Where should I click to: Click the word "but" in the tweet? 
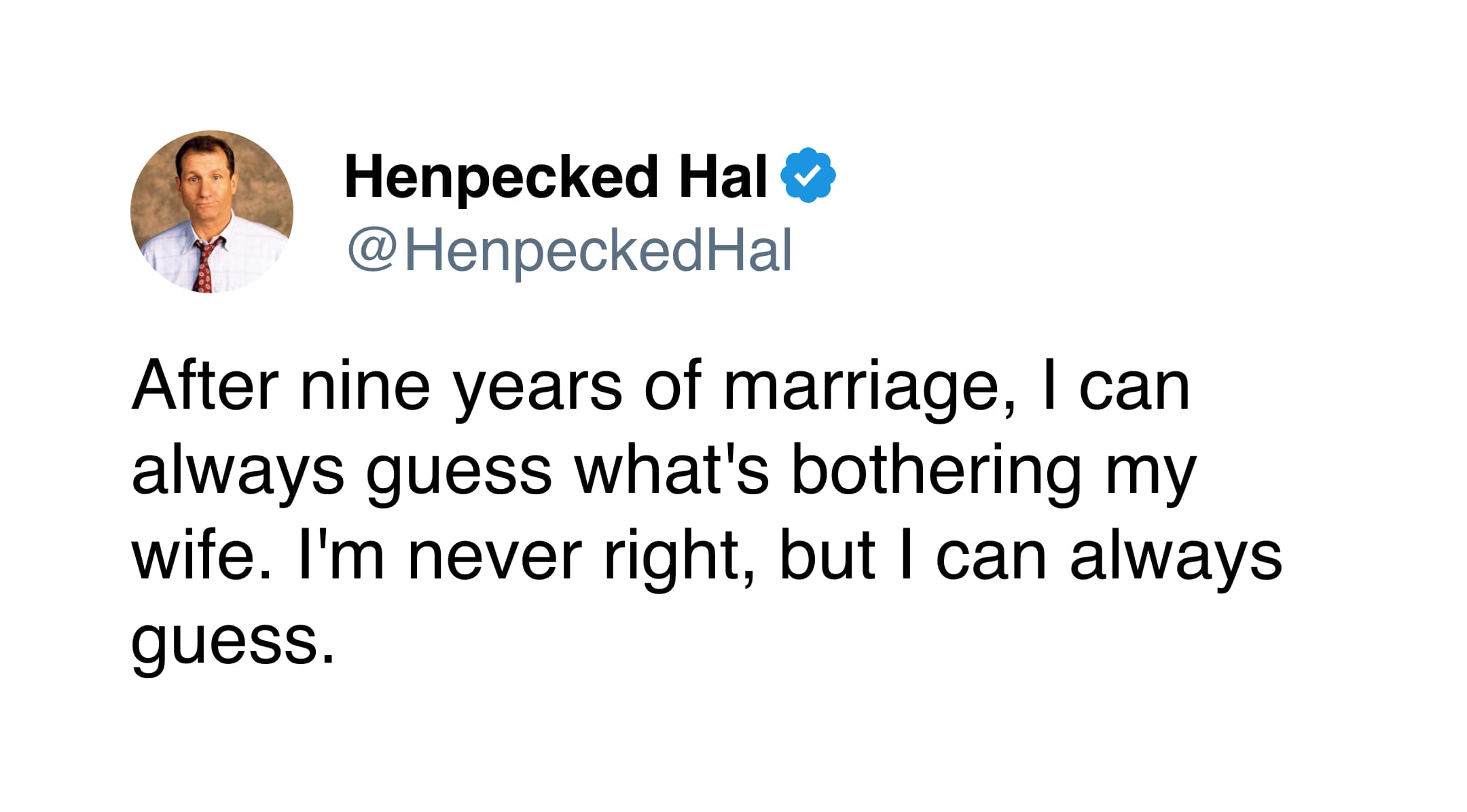coord(827,555)
